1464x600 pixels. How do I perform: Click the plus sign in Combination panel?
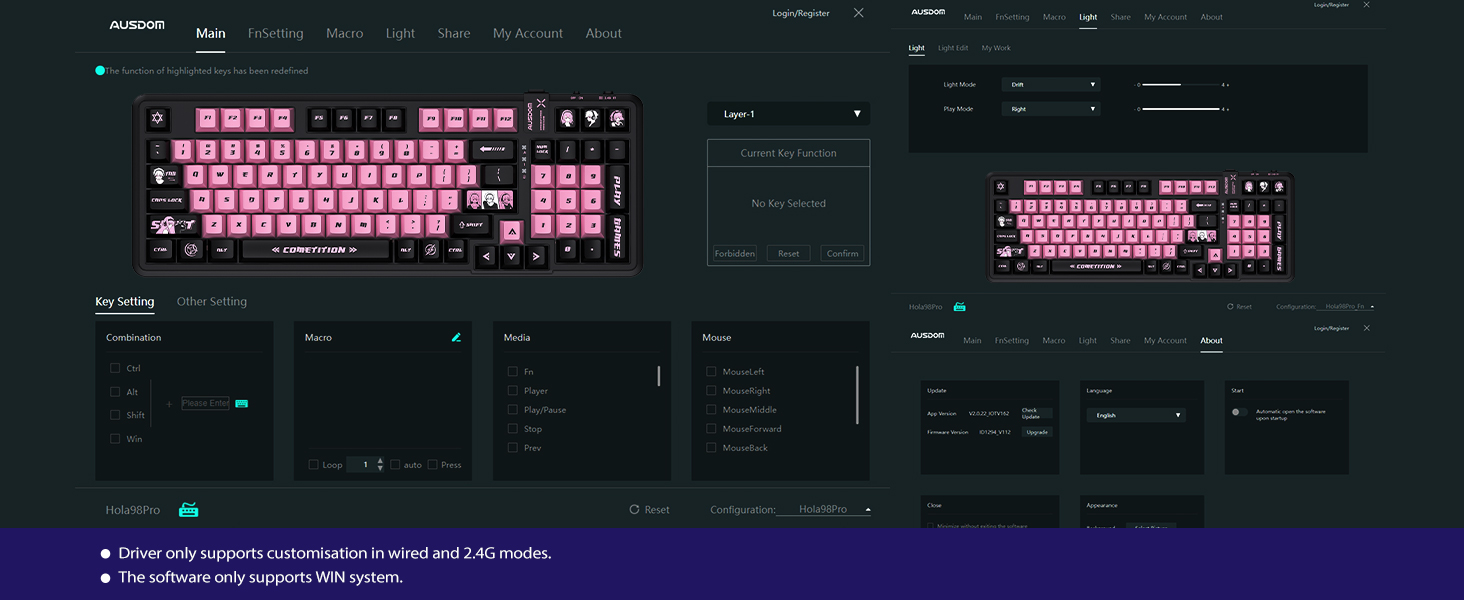[169, 404]
